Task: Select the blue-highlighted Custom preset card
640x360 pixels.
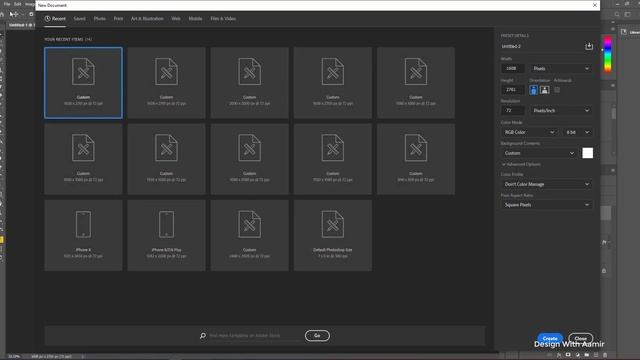Action: point(83,83)
